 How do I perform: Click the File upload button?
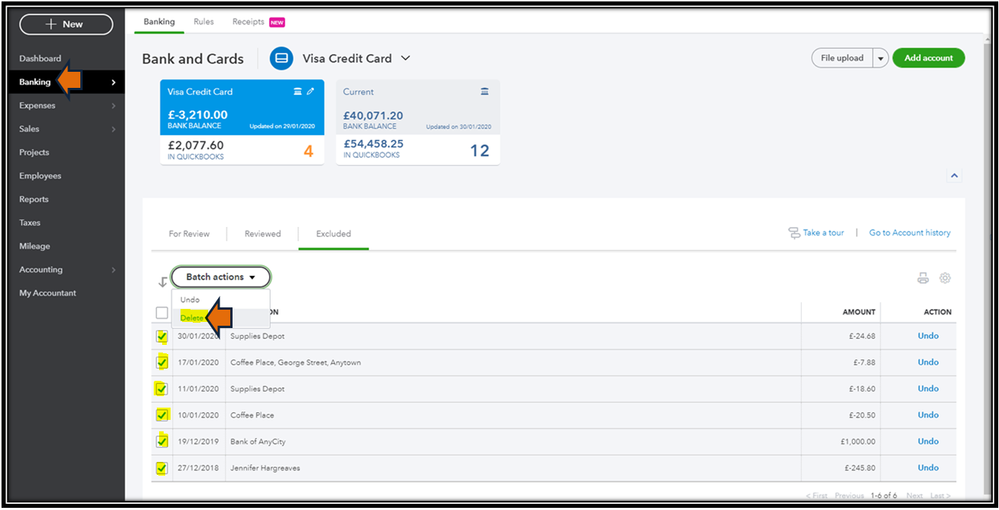click(x=842, y=58)
